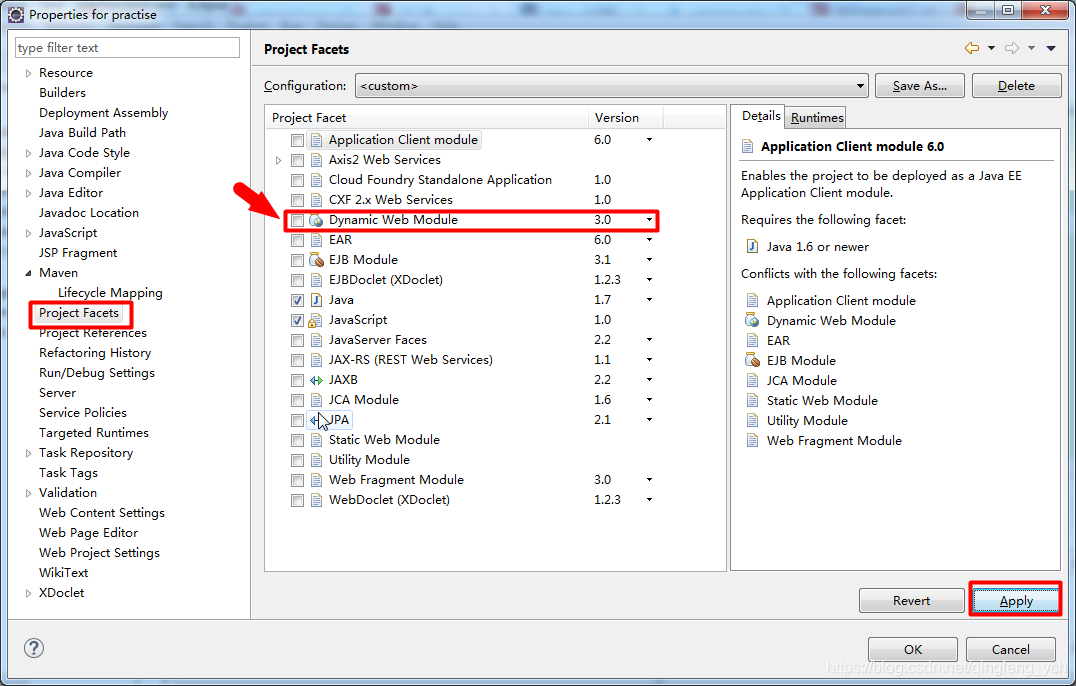Click the back navigation arrow icon
Image resolution: width=1076 pixels, height=686 pixels.
(972, 48)
